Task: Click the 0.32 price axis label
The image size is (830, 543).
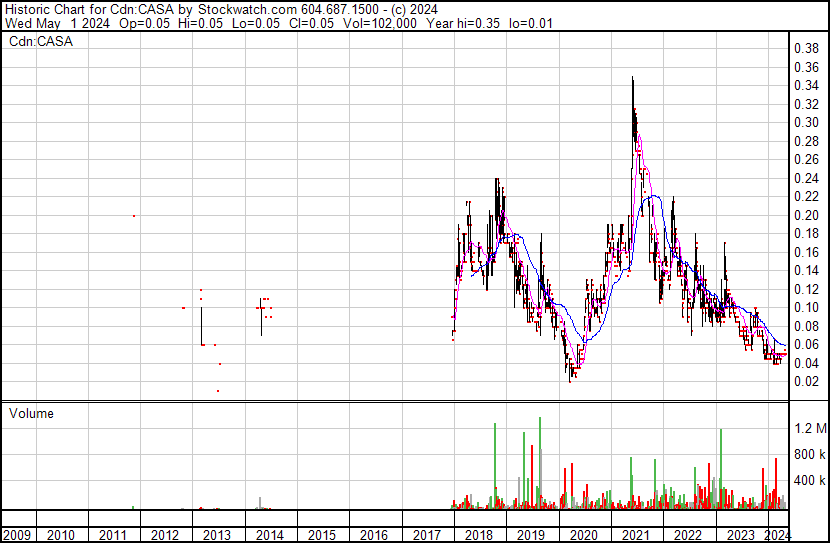Action: point(806,104)
